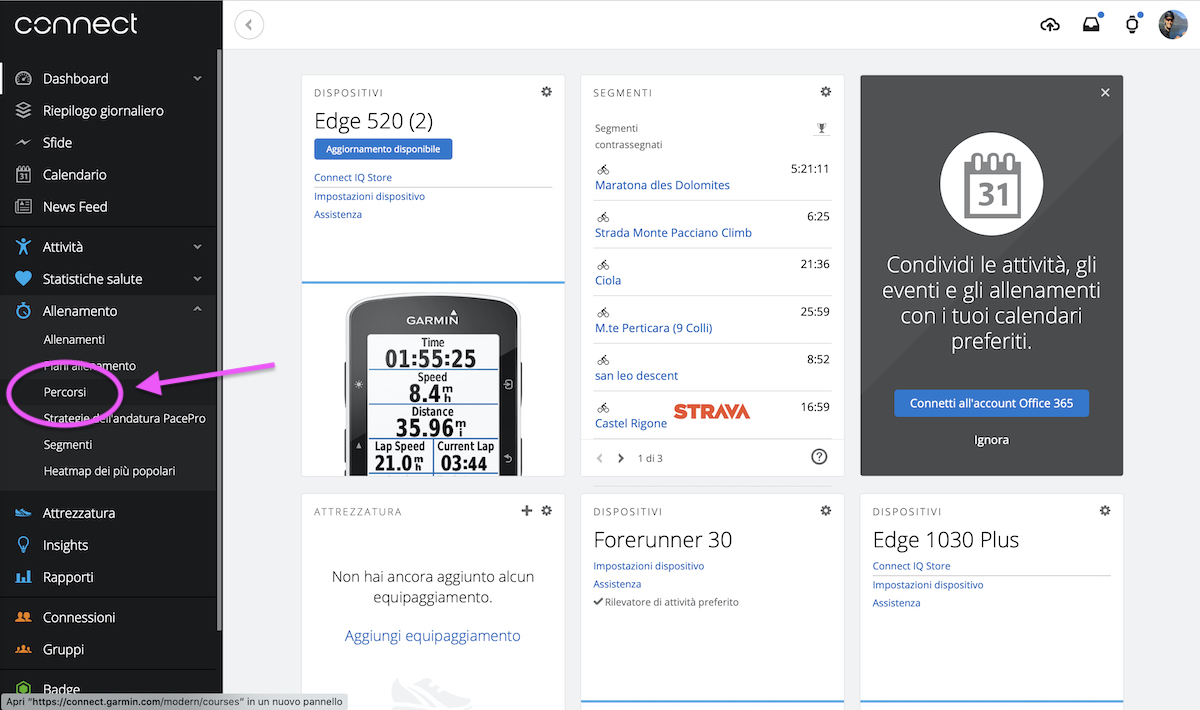
Task: Click Connetti all'account Office 365
Action: pos(991,403)
